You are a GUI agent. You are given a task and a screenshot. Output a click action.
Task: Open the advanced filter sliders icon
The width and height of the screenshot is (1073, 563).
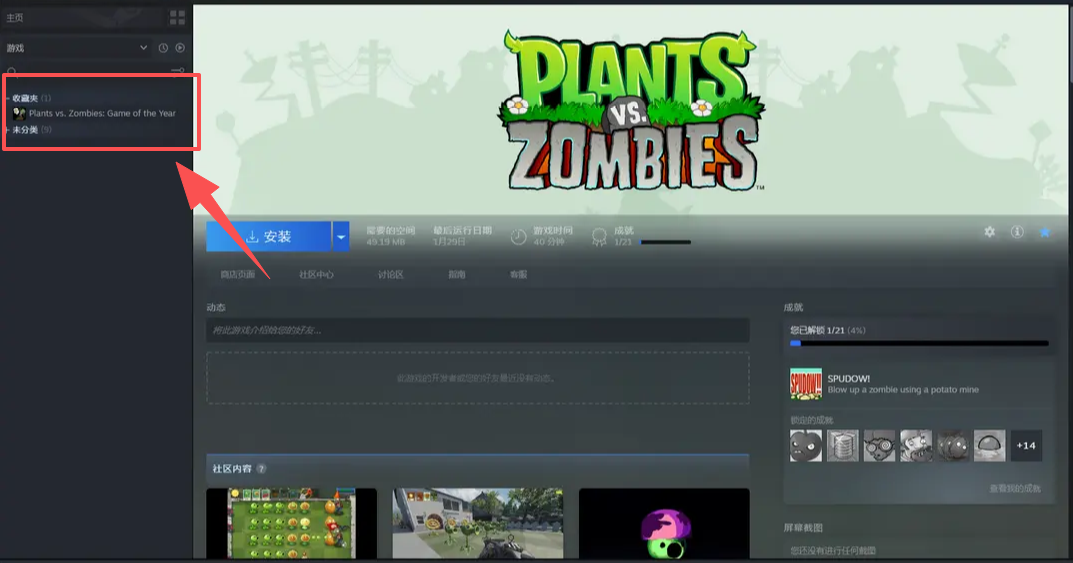pyautogui.click(x=178, y=71)
